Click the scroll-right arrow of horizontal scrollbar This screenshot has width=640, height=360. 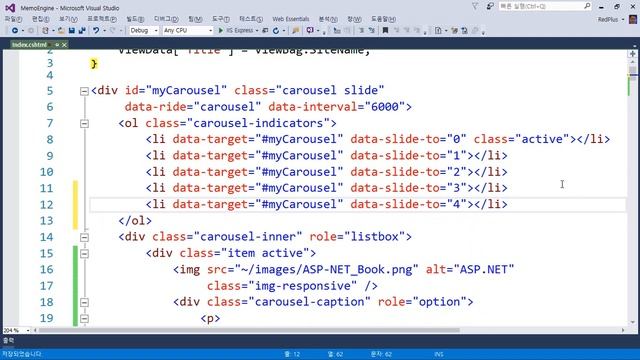pos(623,330)
